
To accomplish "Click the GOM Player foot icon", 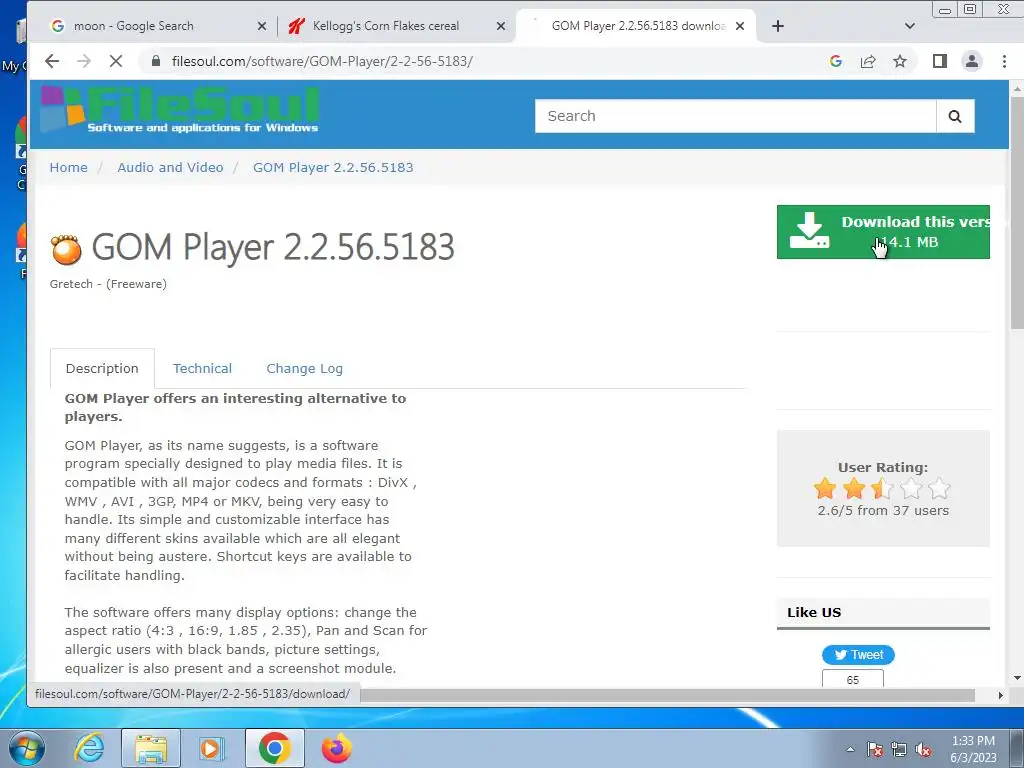I will [x=67, y=249].
